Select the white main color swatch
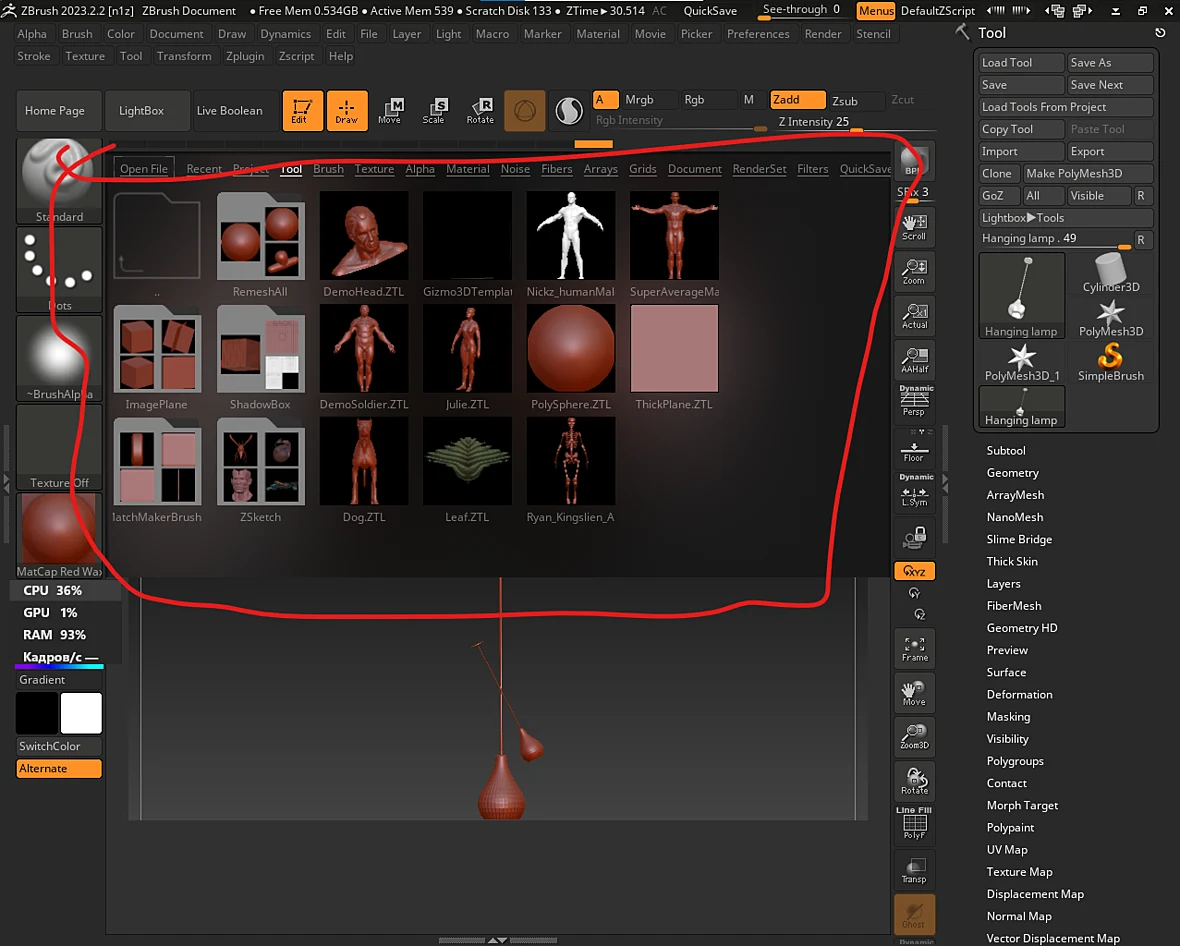The height and width of the screenshot is (946, 1180). point(81,713)
